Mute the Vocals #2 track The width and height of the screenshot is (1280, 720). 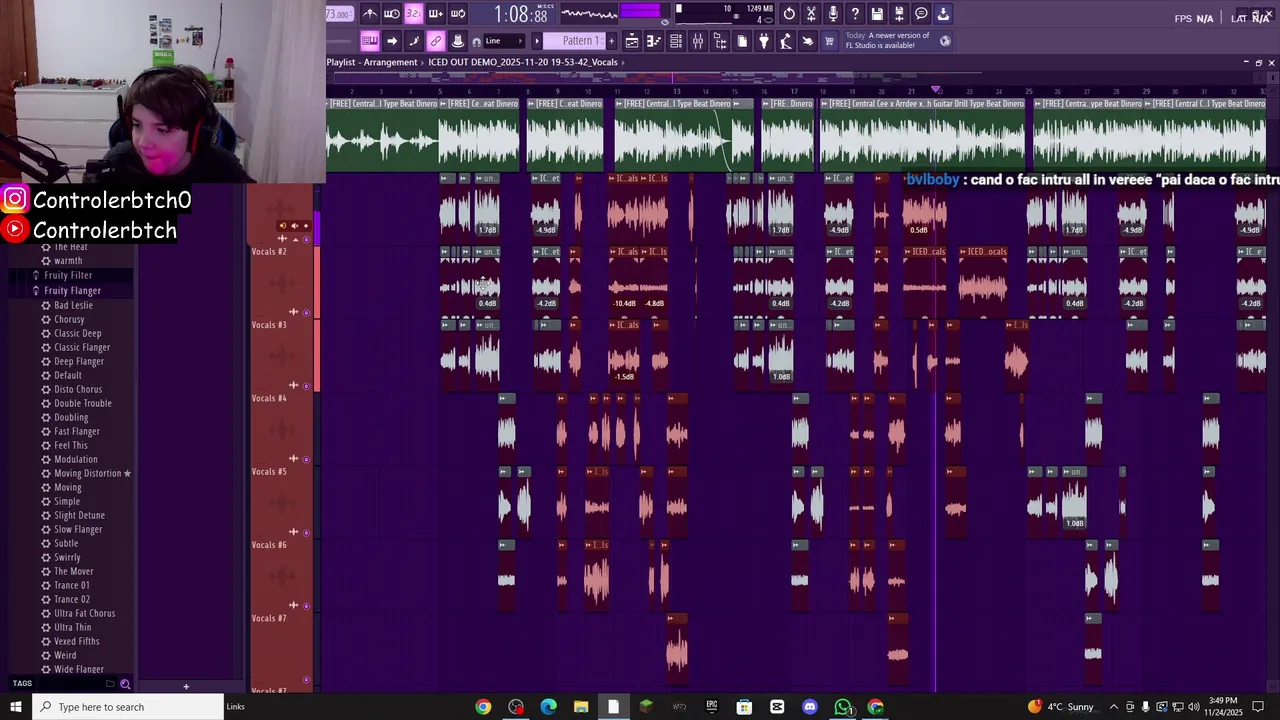pos(306,312)
